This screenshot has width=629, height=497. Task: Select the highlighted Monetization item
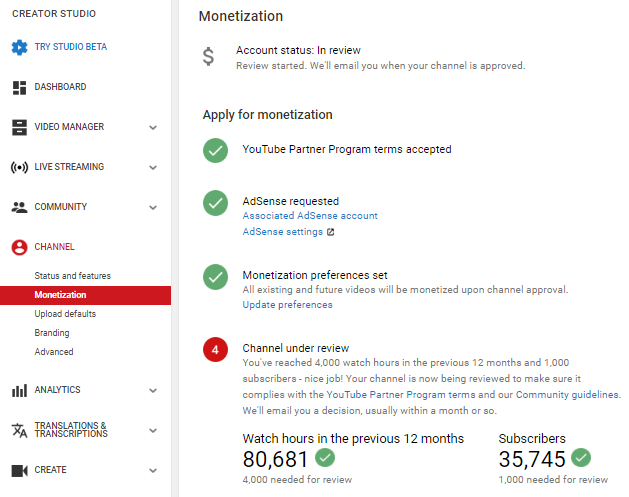(85, 295)
